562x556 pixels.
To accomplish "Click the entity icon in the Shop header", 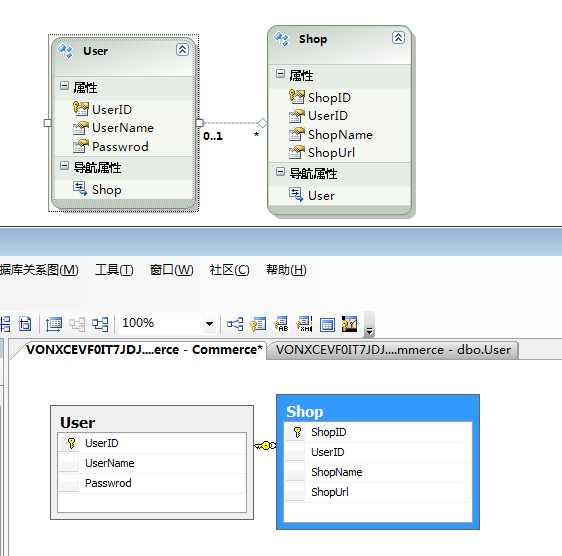I will [281, 39].
